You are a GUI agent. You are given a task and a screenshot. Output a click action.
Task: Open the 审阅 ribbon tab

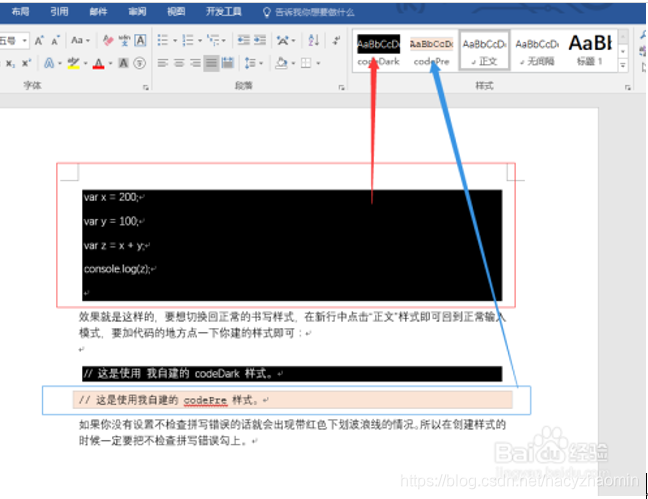tap(137, 12)
